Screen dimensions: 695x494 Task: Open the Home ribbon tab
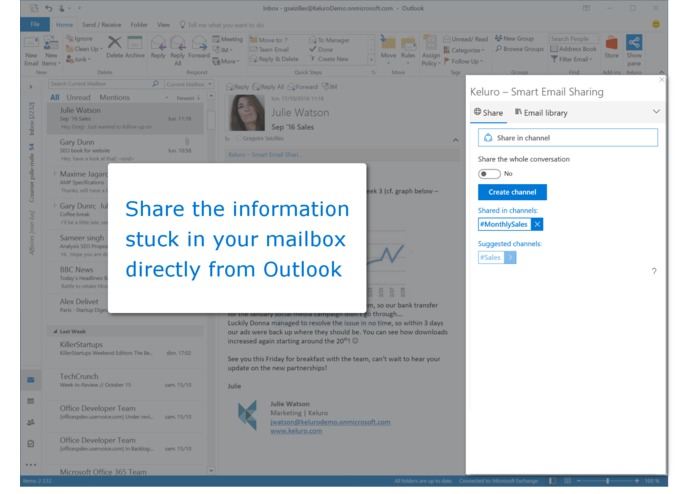64,25
